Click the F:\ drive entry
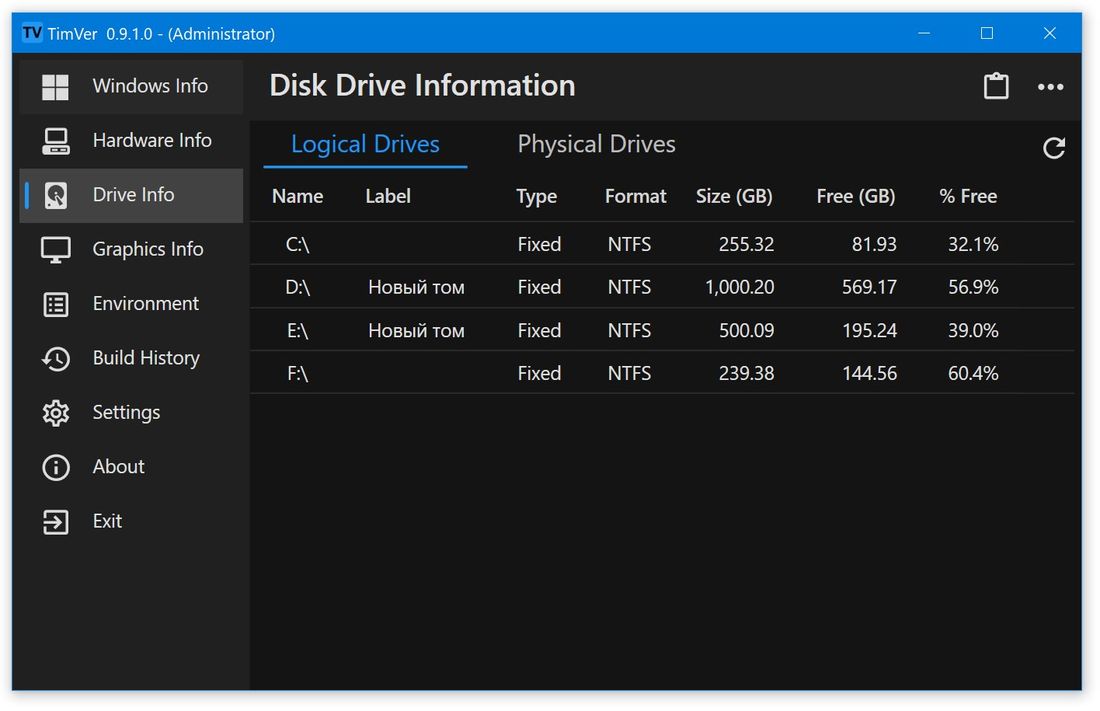The width and height of the screenshot is (1100, 711). (x=298, y=374)
